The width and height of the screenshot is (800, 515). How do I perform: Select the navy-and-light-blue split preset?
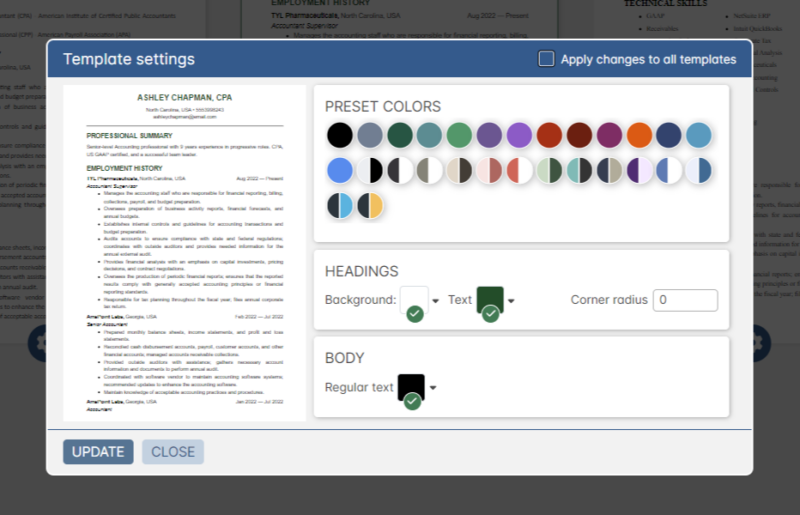pyautogui.click(x=340, y=205)
